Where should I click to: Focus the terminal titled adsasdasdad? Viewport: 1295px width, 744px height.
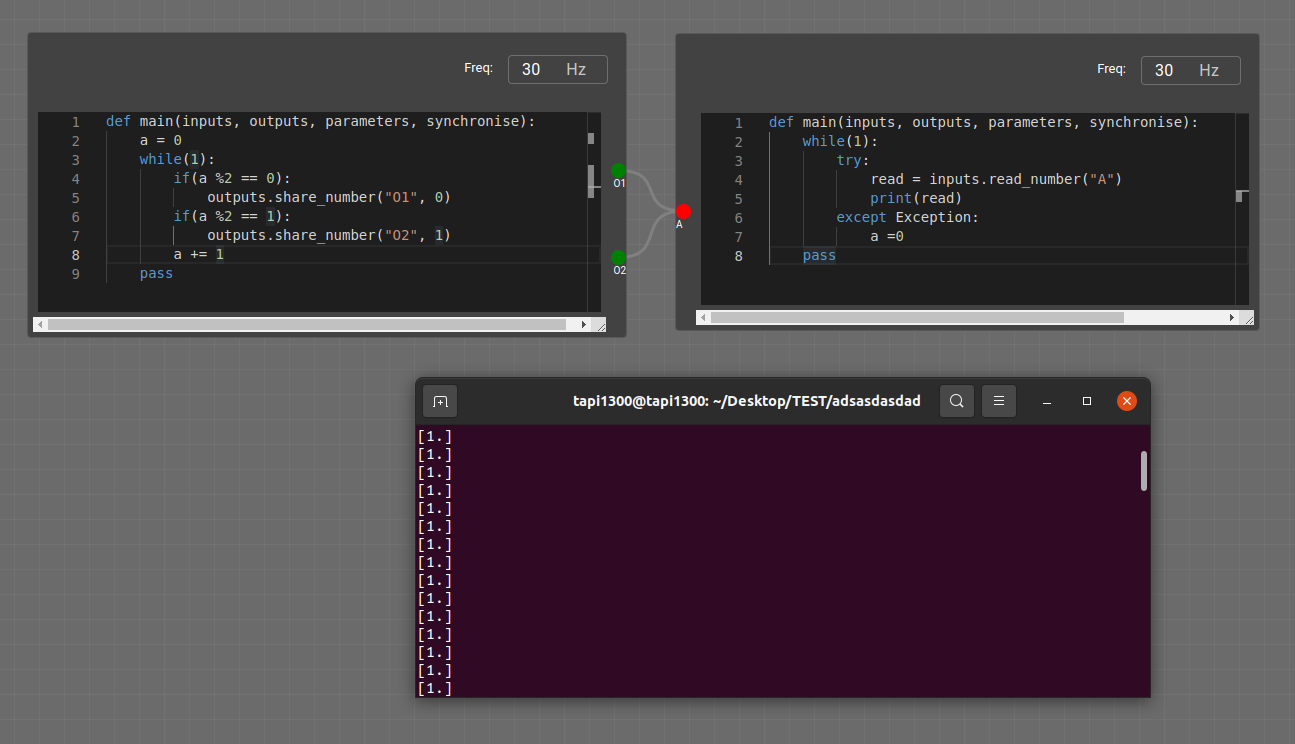pyautogui.click(x=747, y=400)
